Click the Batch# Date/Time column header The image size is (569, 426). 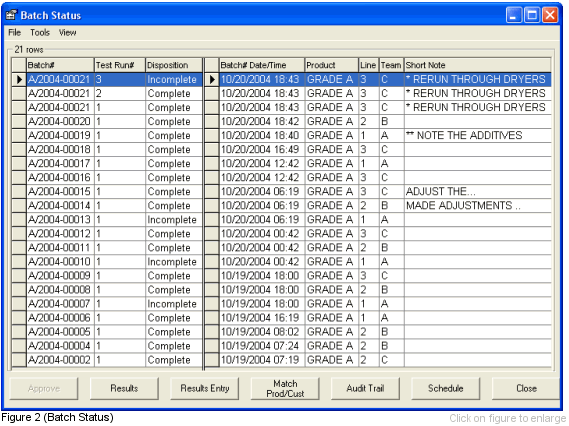[262, 65]
